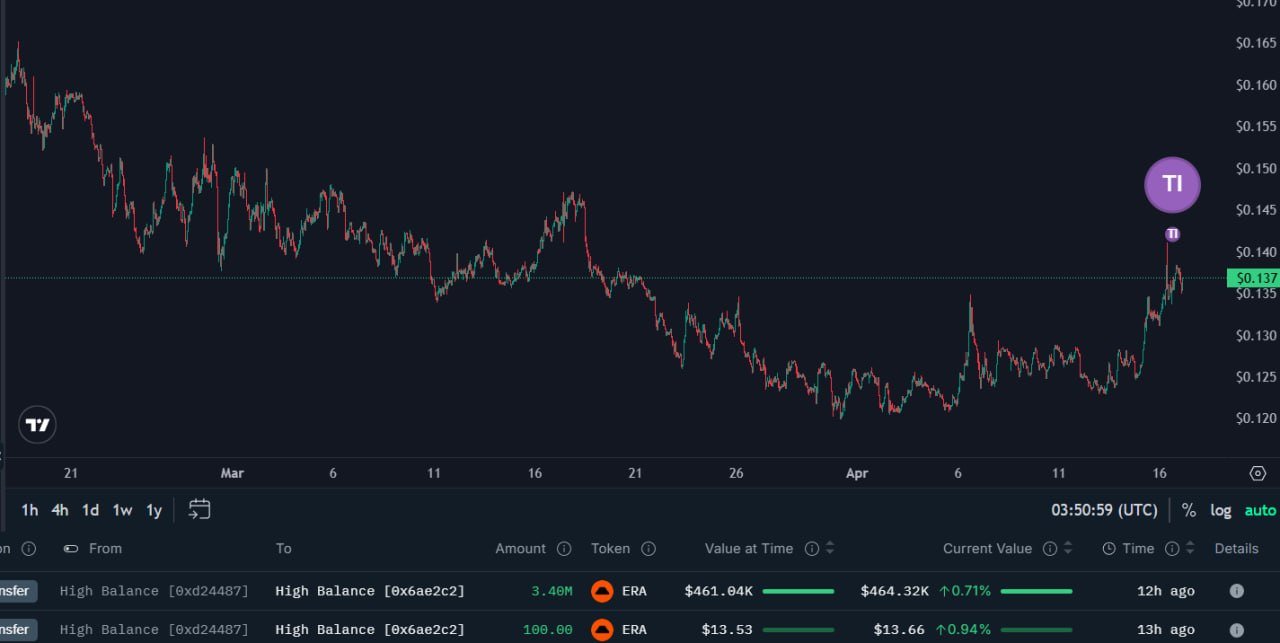Click ERA token icon in first row
This screenshot has width=1280, height=643.
[602, 591]
